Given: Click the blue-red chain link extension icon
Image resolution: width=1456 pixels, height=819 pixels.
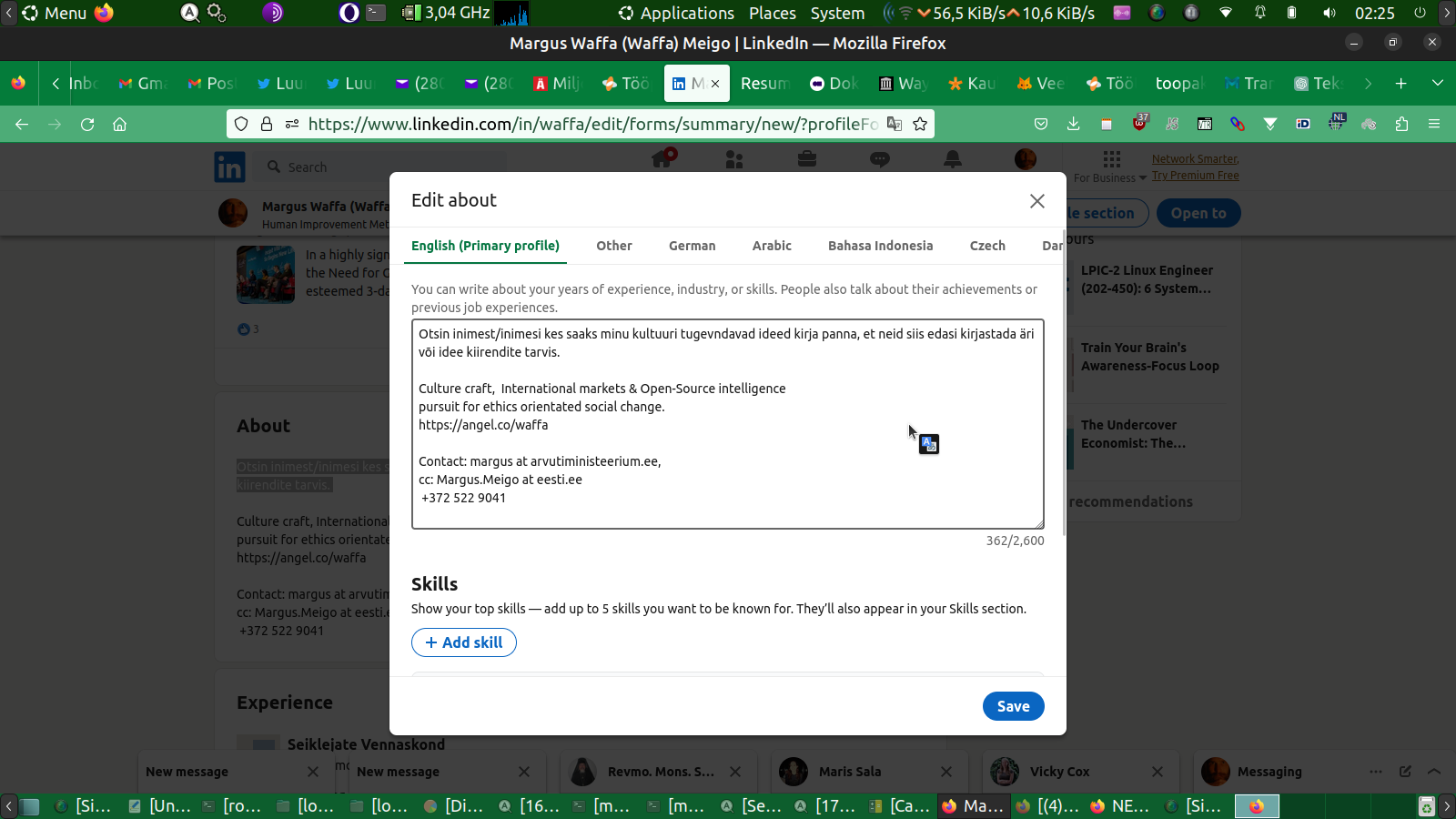Looking at the screenshot, I should (1238, 125).
